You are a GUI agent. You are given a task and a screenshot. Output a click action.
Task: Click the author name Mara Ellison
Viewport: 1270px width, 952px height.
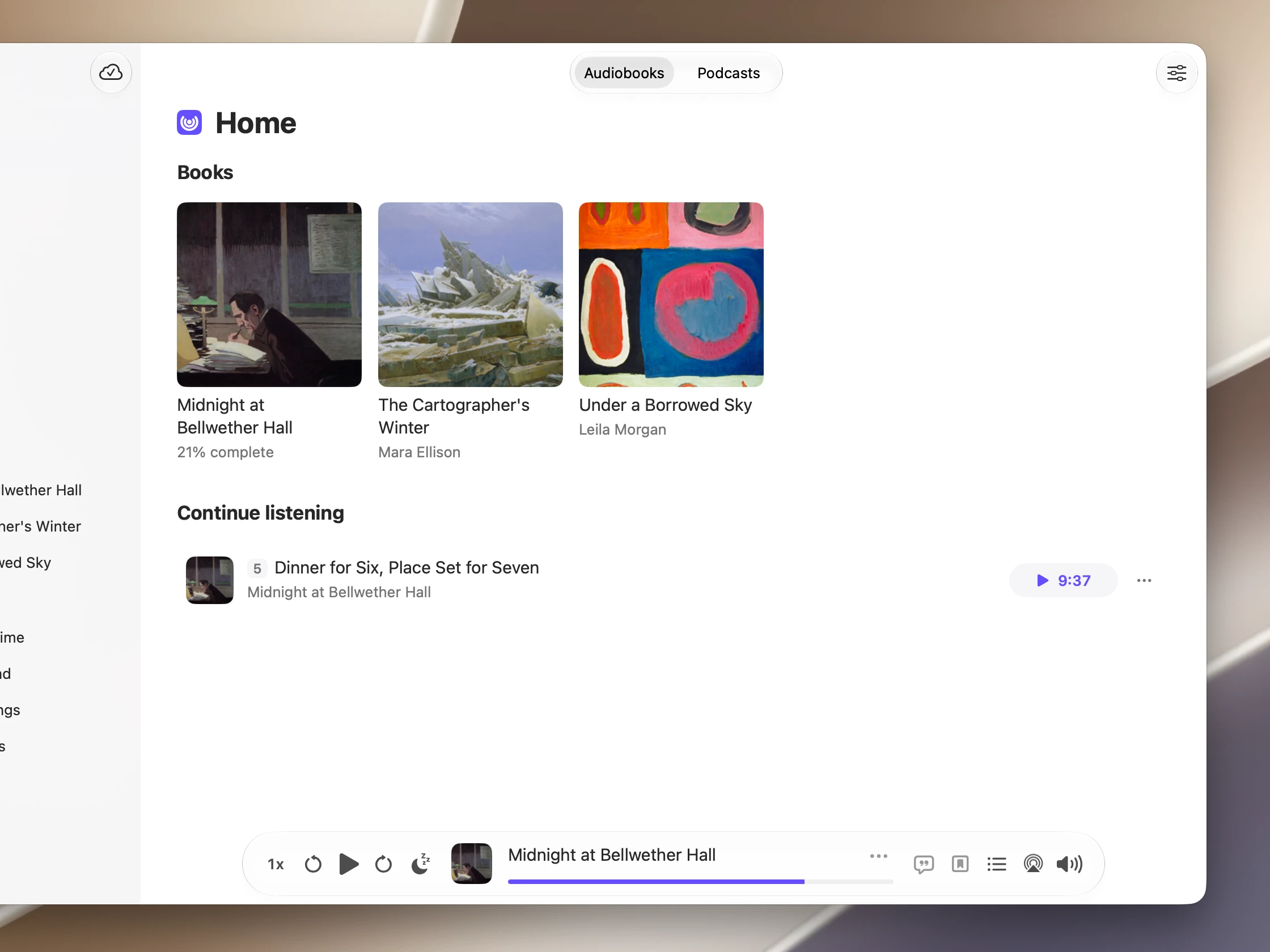coord(419,452)
